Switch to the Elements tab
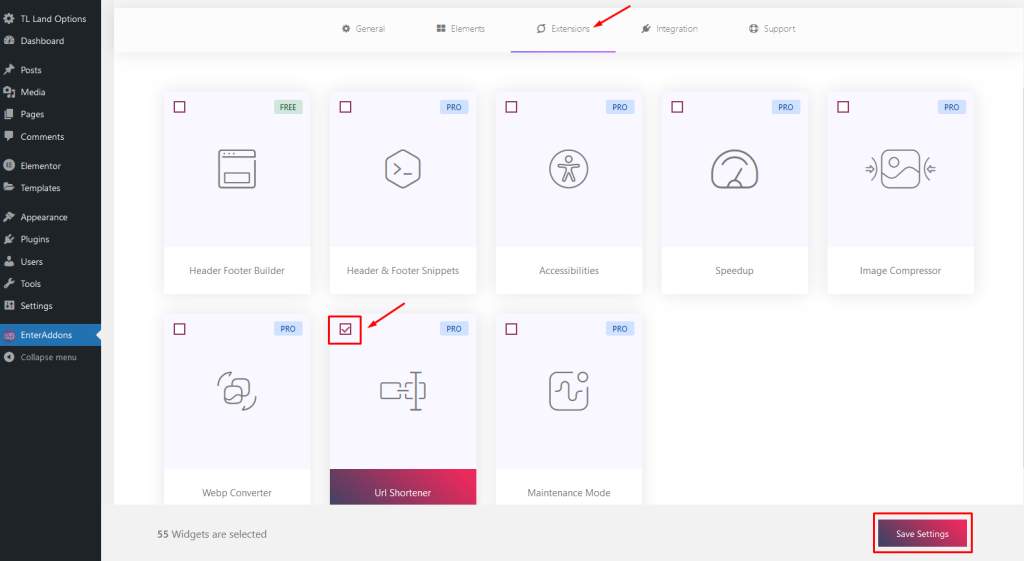Viewport: 1024px width, 561px height. coord(460,29)
